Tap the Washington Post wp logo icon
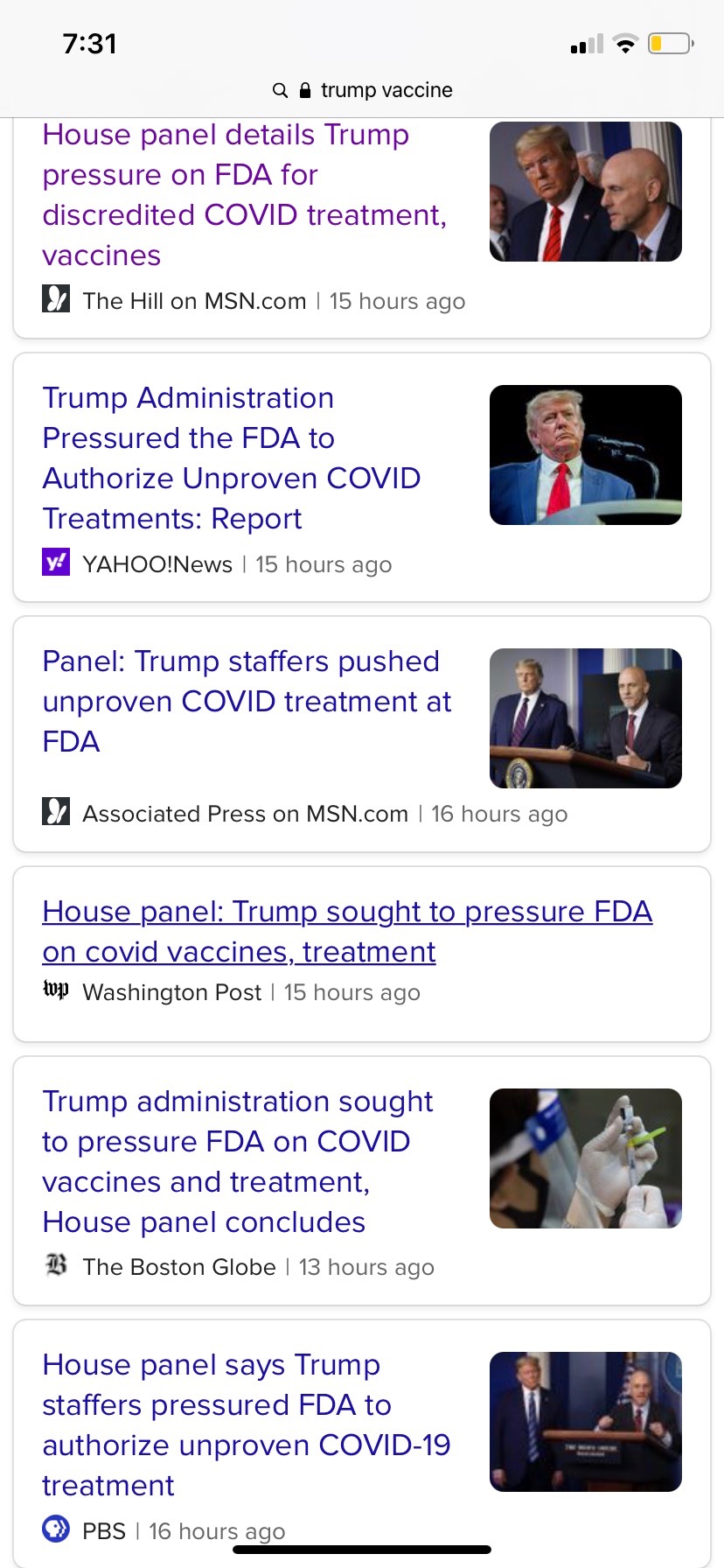Viewport: 724px width, 1568px height. tap(56, 990)
